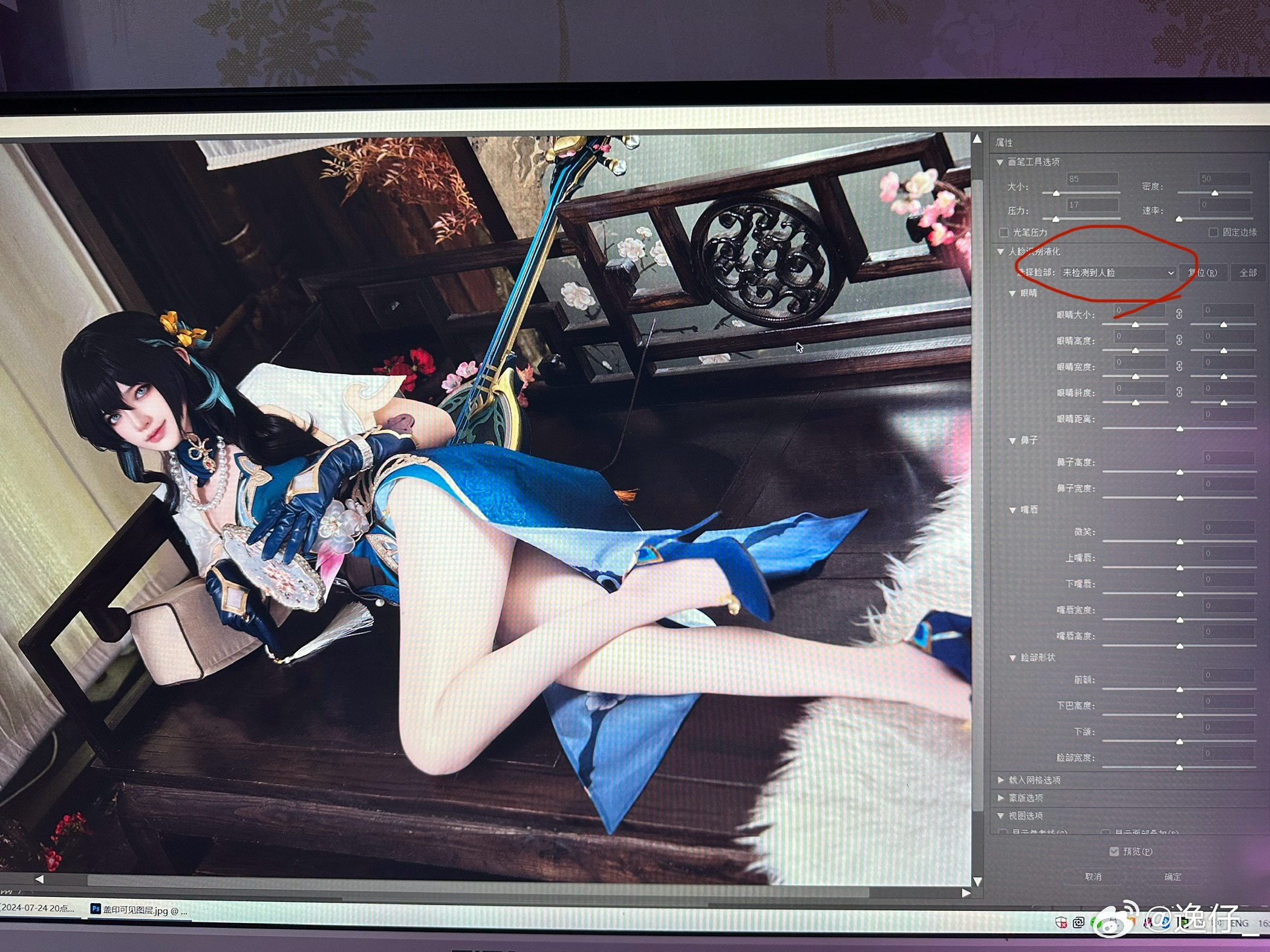The width and height of the screenshot is (1270, 952).
Task: Click the preview vertical scroll up arrow
Action: (977, 140)
